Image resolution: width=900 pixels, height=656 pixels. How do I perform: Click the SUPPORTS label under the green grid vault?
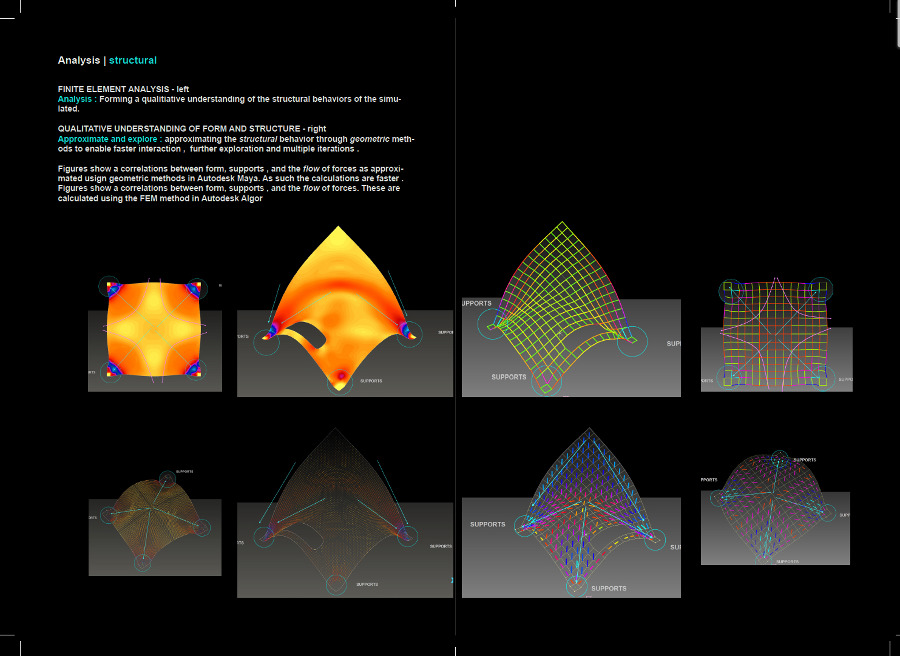coord(508,377)
